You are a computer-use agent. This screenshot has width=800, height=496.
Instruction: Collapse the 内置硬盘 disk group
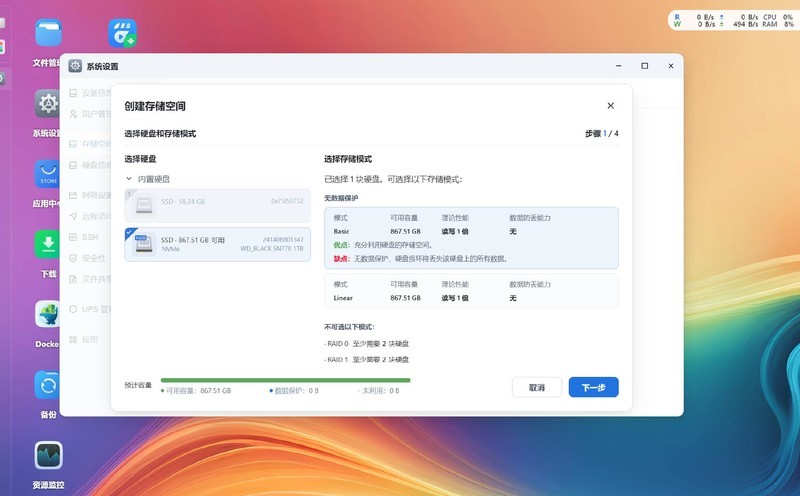pos(129,179)
